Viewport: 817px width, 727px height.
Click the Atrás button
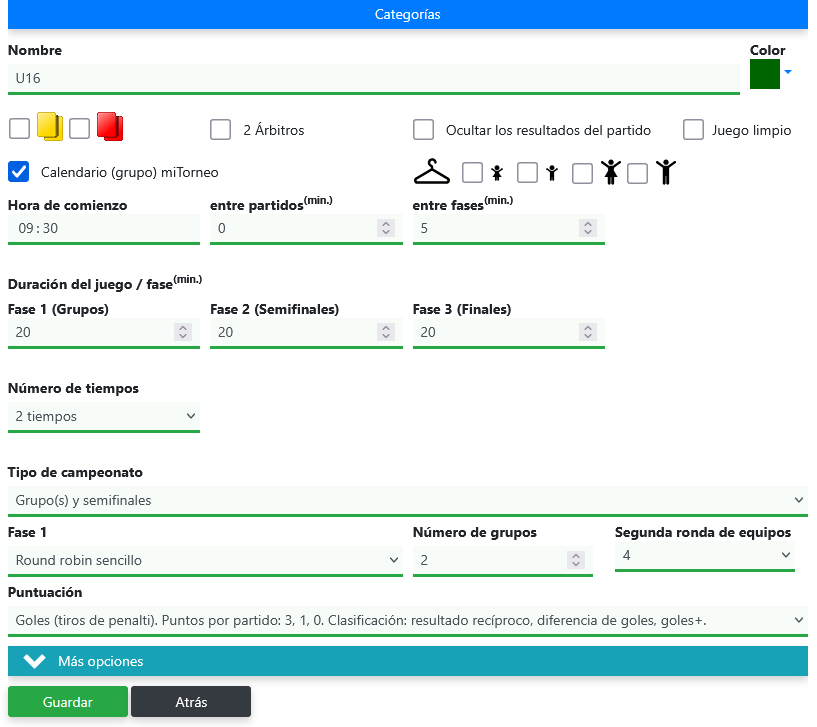click(191, 702)
